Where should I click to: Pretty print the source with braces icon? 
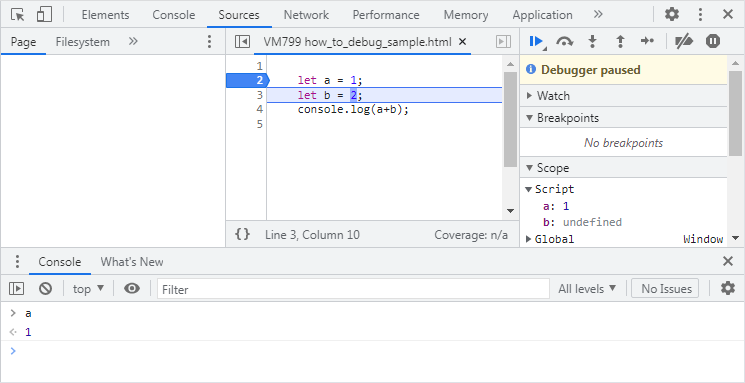242,234
